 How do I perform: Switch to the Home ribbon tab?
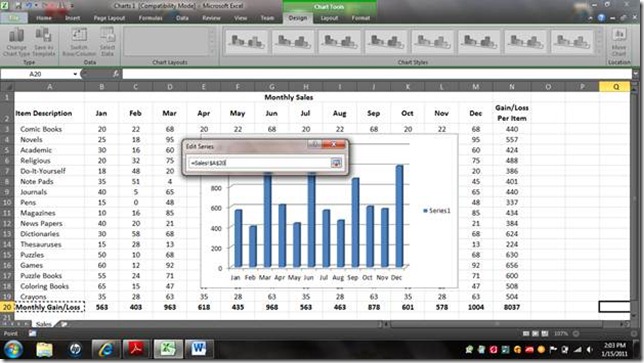44,18
